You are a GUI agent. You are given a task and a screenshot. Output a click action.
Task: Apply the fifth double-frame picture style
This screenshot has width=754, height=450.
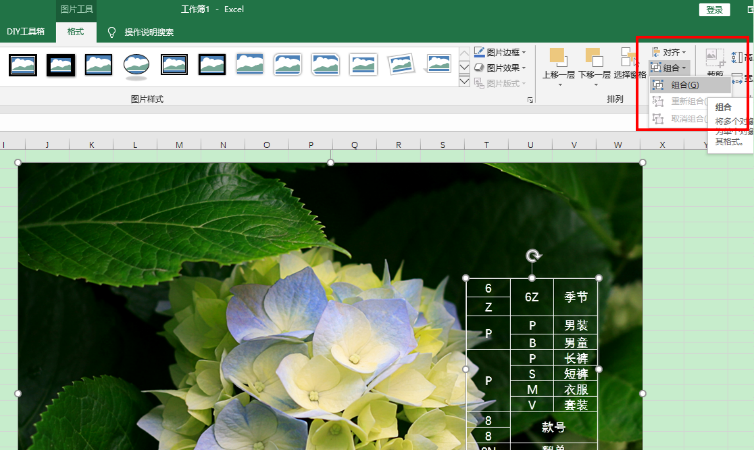pyautogui.click(x=174, y=65)
